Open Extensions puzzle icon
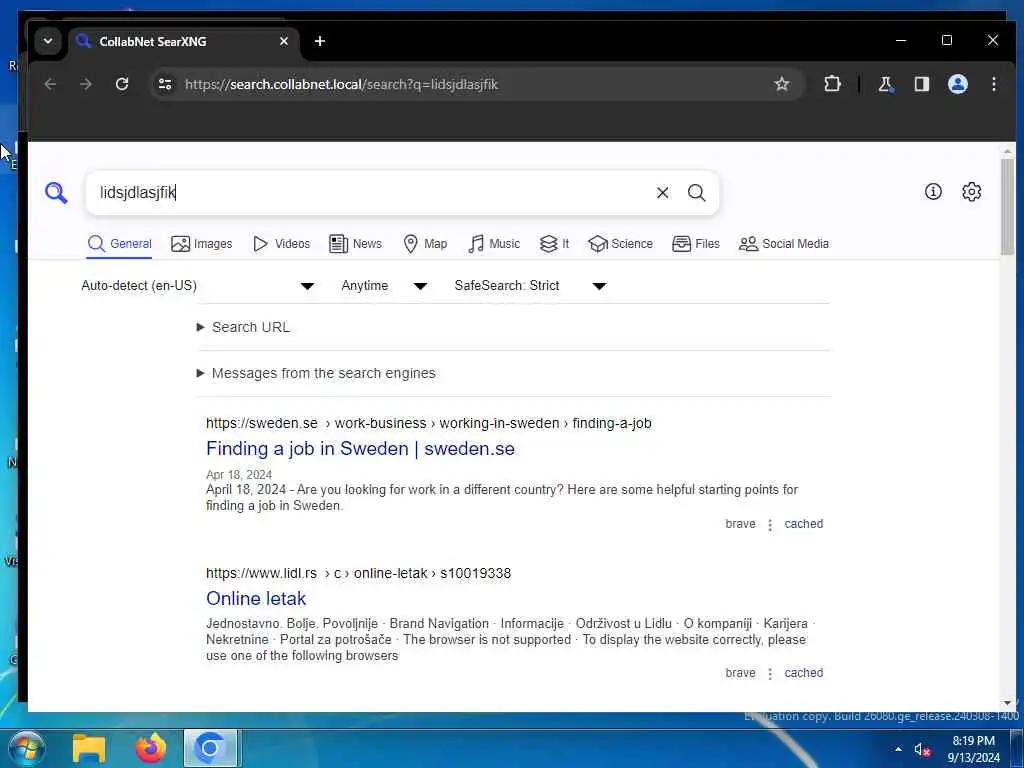The image size is (1024, 768). click(832, 84)
